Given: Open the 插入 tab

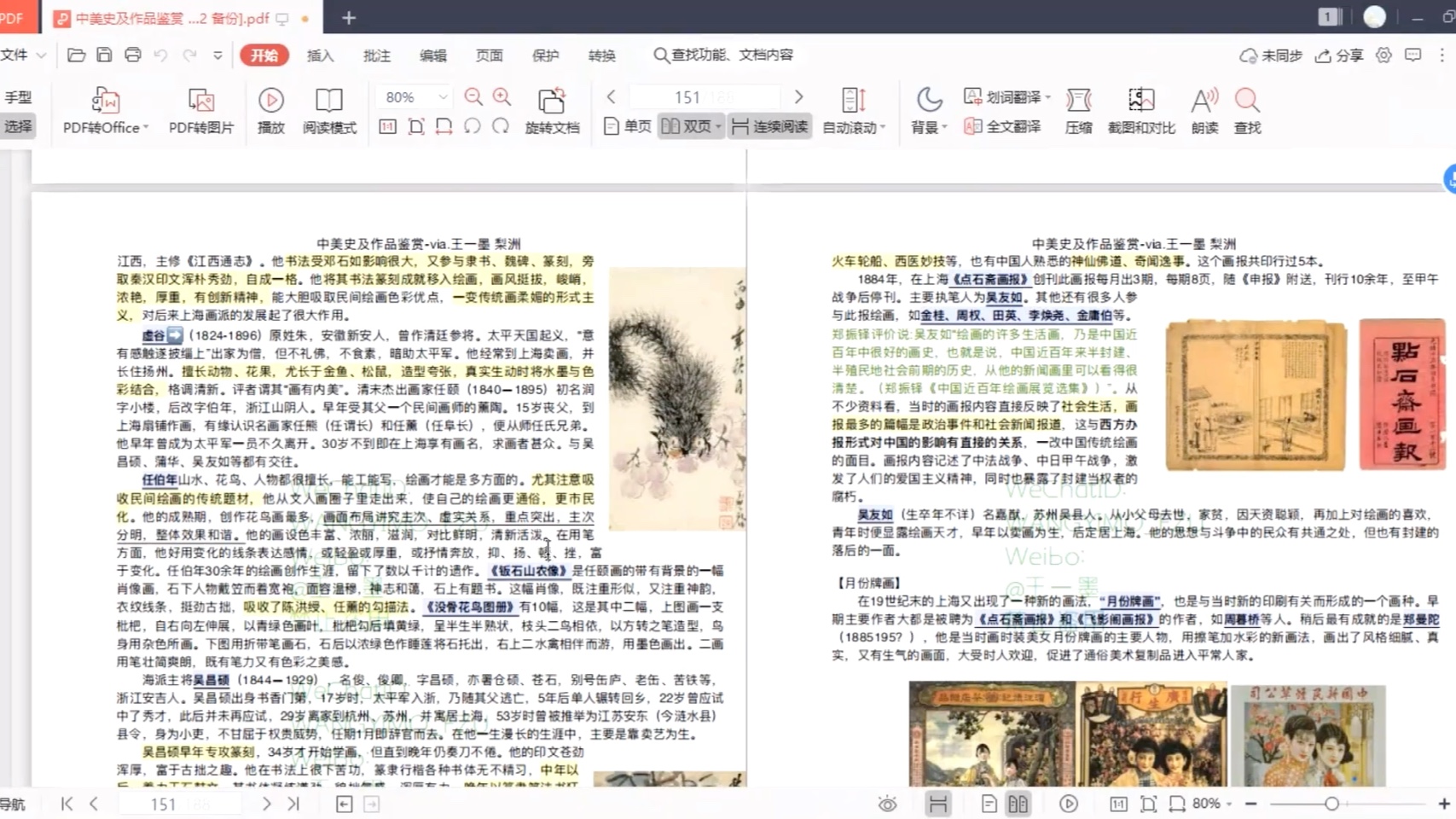Looking at the screenshot, I should pyautogui.click(x=320, y=55).
